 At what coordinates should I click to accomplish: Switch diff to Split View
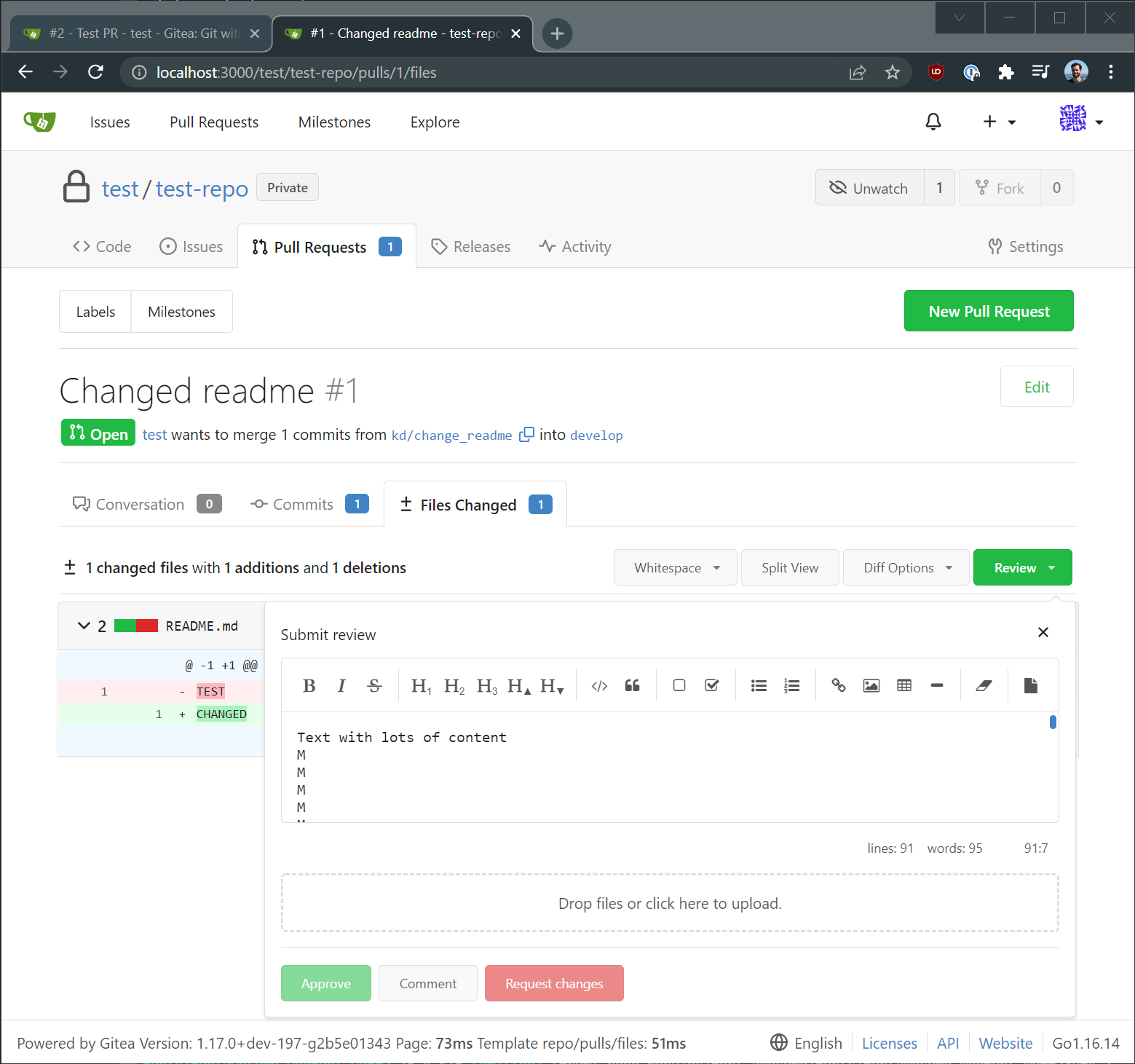[790, 567]
